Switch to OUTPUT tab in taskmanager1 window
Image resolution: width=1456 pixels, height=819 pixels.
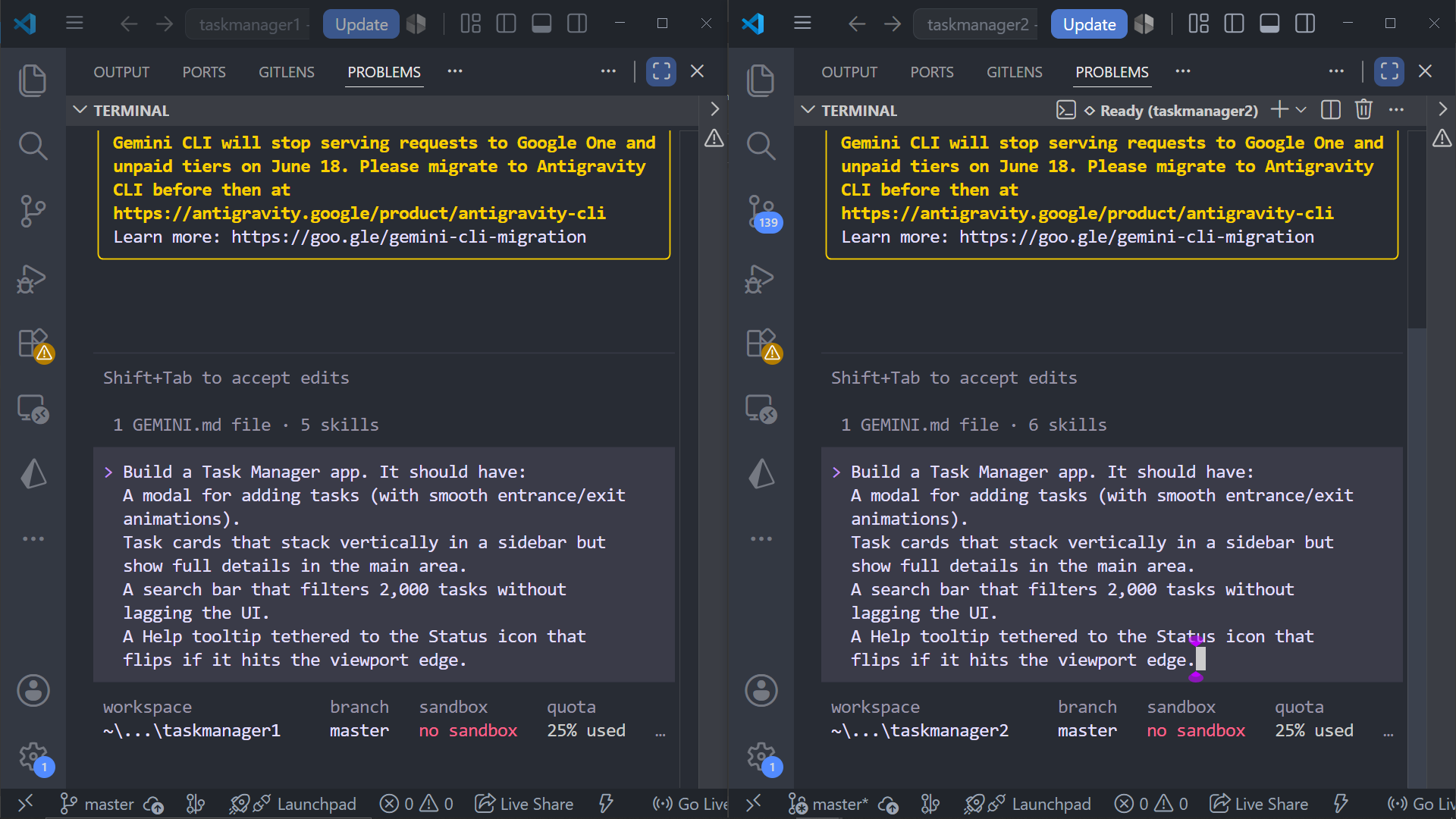click(121, 72)
